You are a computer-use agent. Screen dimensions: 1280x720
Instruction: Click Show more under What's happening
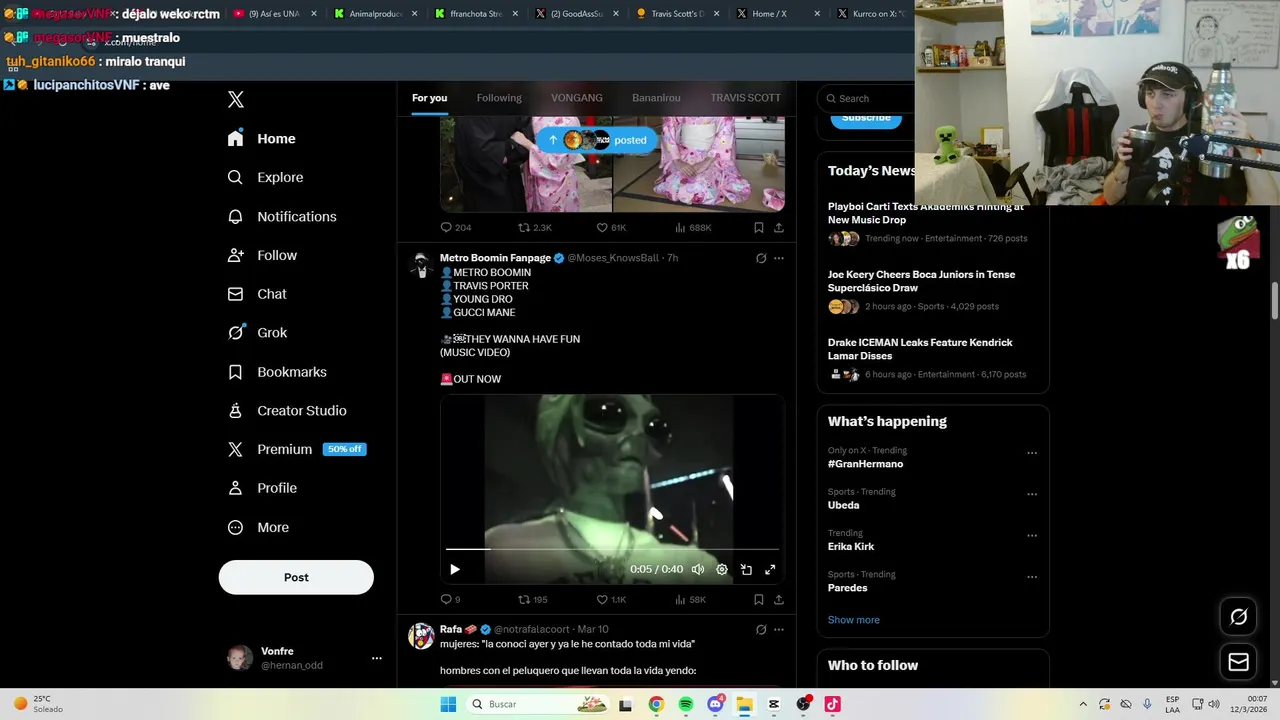(x=854, y=620)
